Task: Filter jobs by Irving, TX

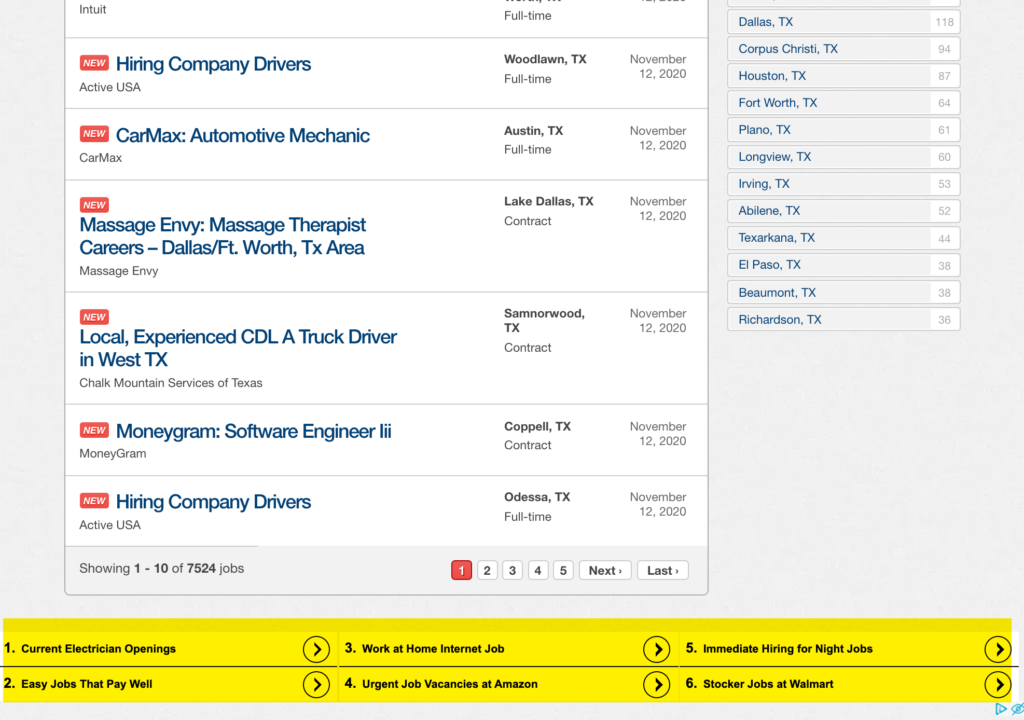Action: [x=843, y=184]
